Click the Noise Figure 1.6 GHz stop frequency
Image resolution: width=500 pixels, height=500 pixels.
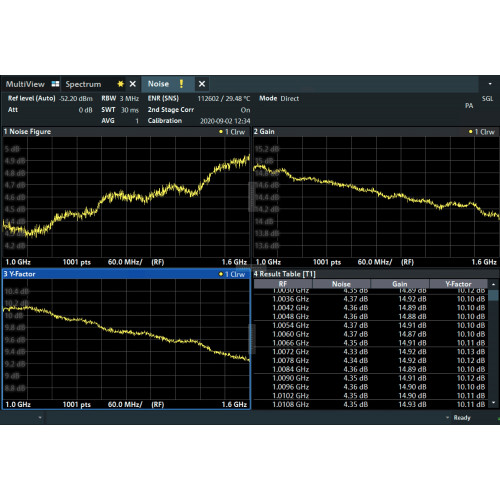(x=234, y=262)
